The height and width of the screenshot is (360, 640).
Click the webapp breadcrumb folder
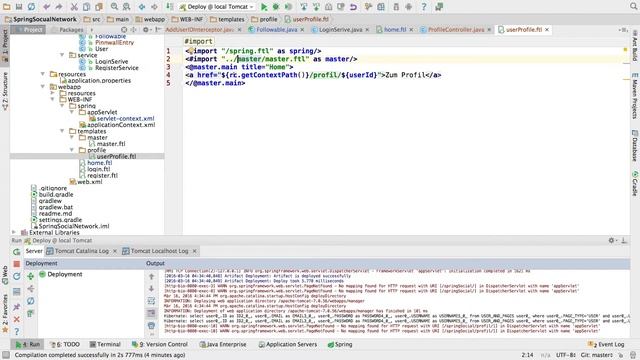(x=150, y=19)
